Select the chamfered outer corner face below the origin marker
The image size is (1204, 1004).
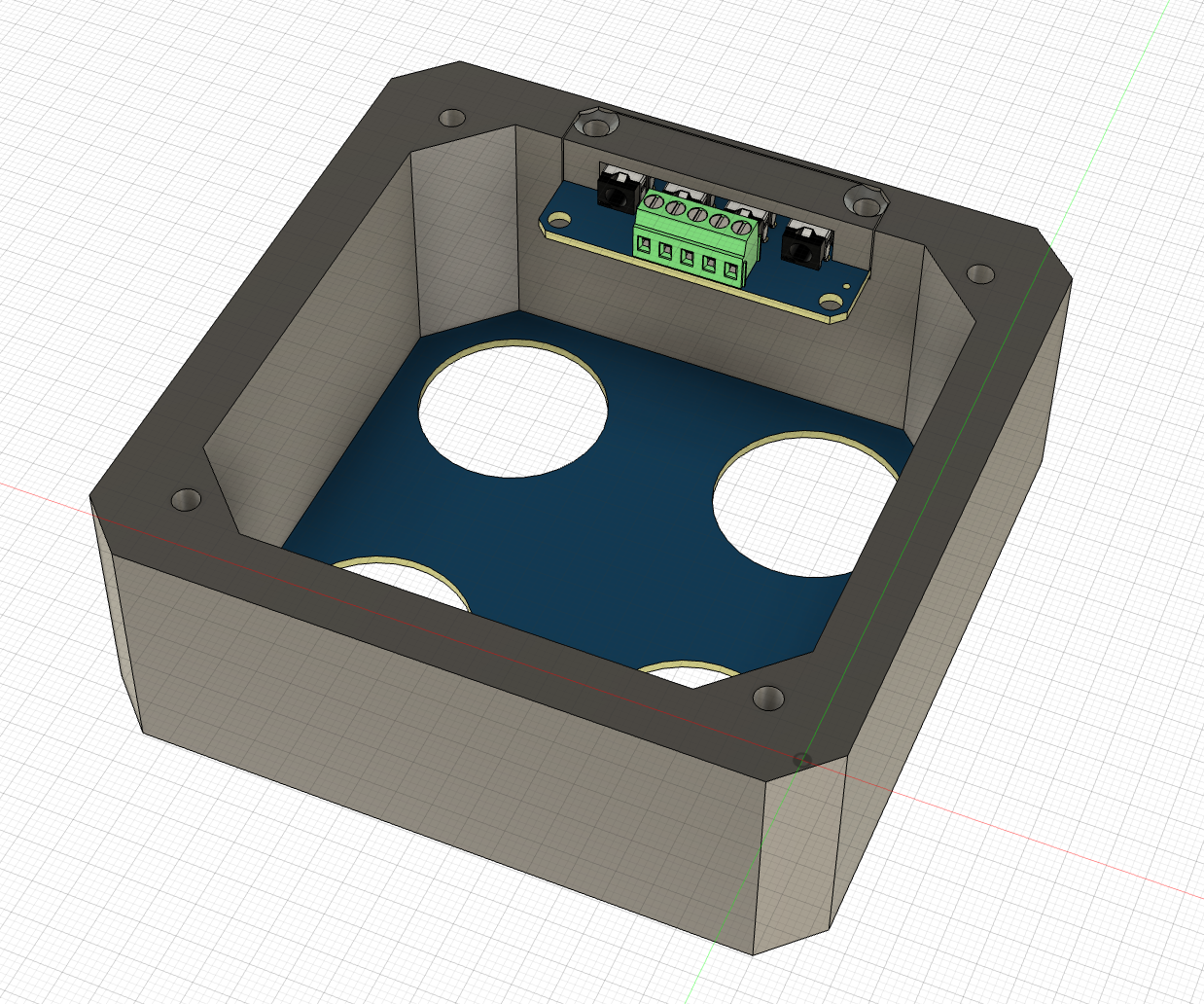point(802,856)
